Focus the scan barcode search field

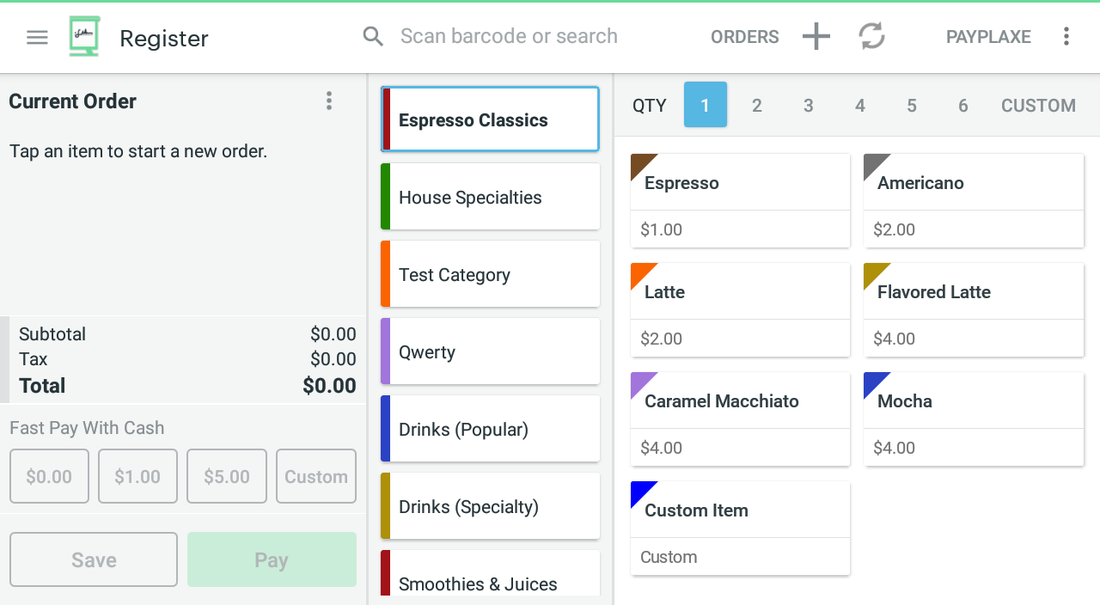coord(509,36)
